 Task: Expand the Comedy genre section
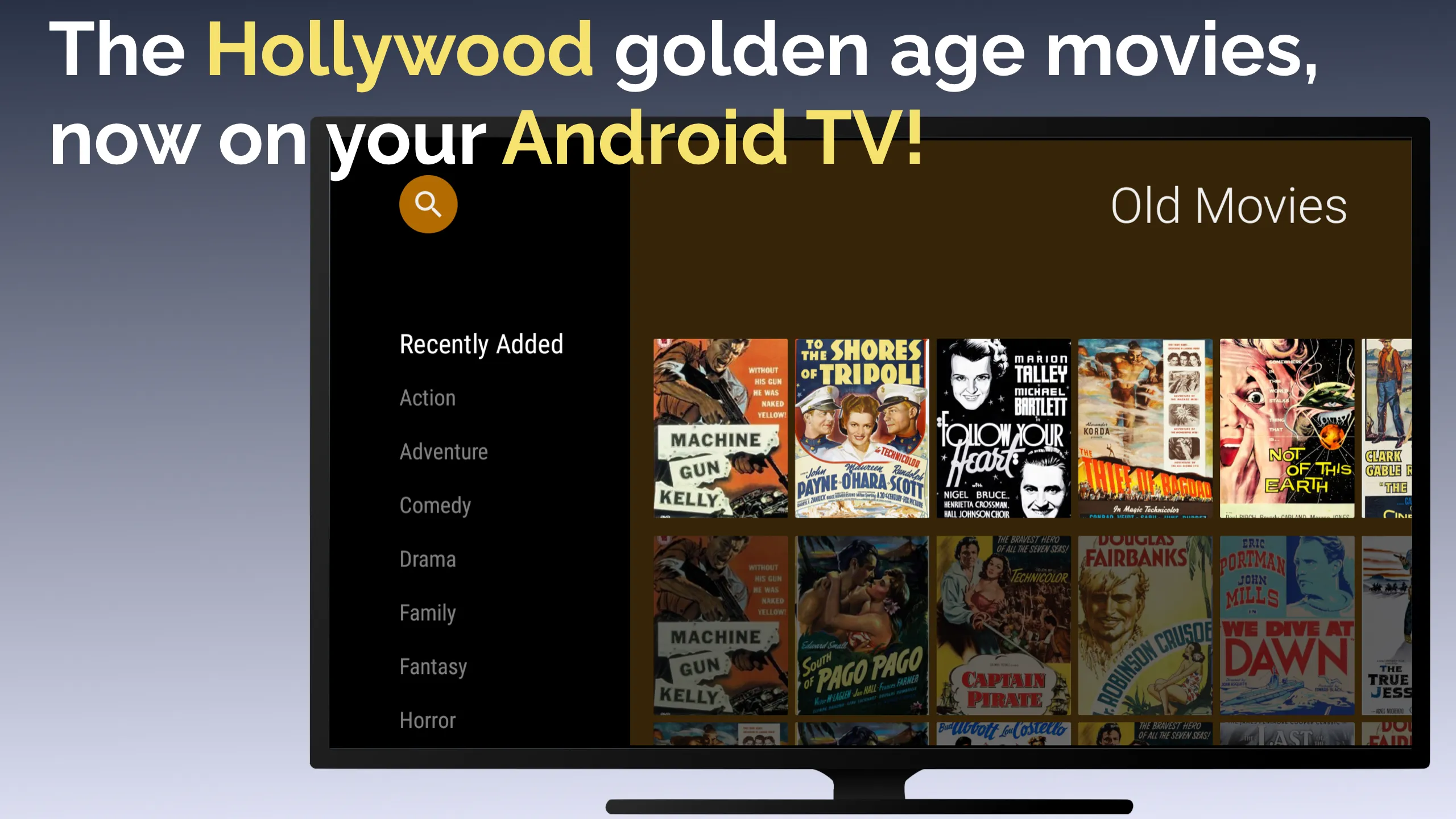[x=436, y=505]
